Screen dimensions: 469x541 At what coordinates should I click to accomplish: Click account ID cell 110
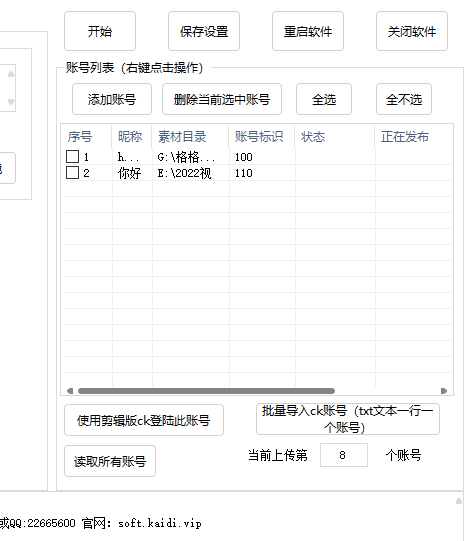[244, 173]
